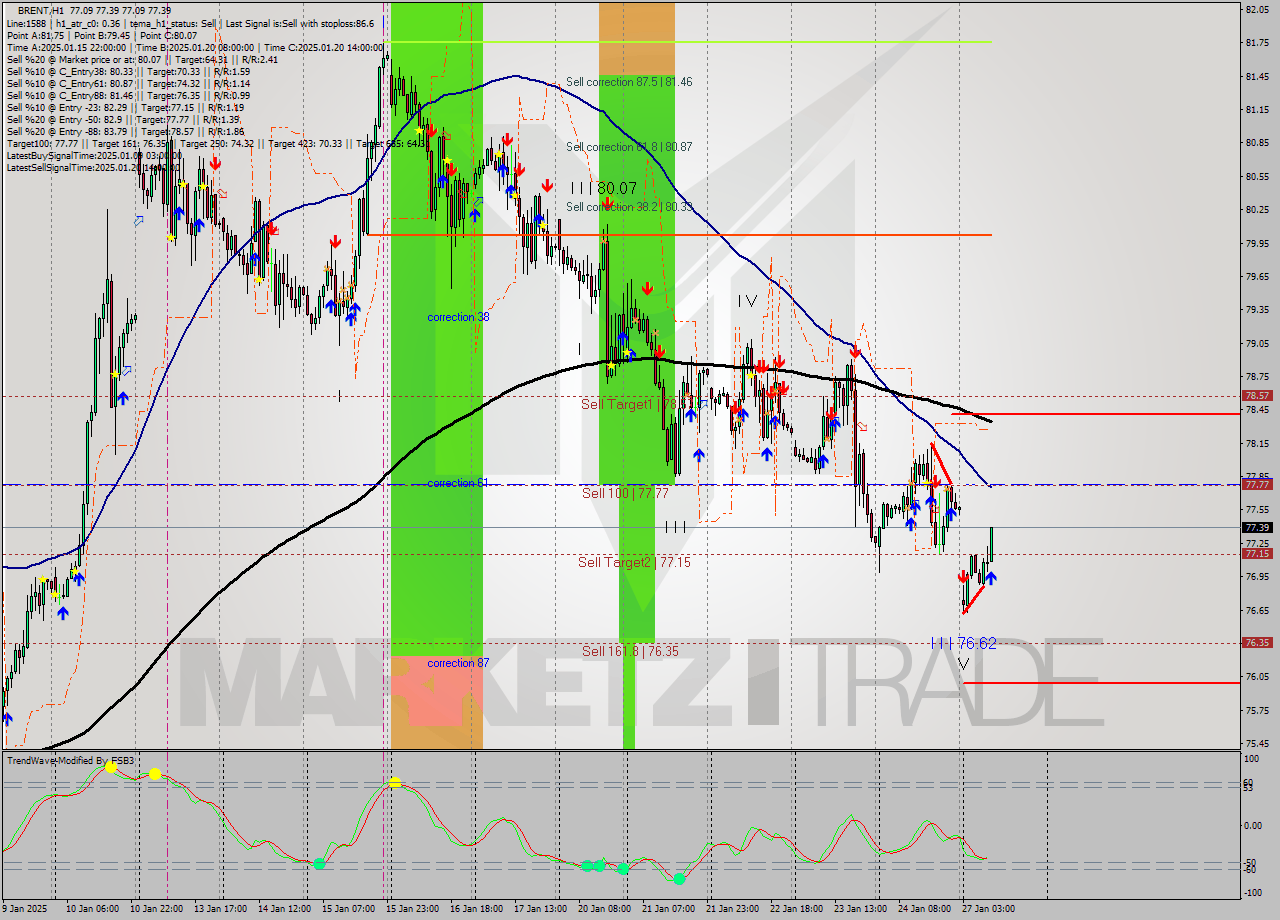Click the current price tag 77.39
Image resolution: width=1280 pixels, height=920 pixels.
(x=1257, y=527)
